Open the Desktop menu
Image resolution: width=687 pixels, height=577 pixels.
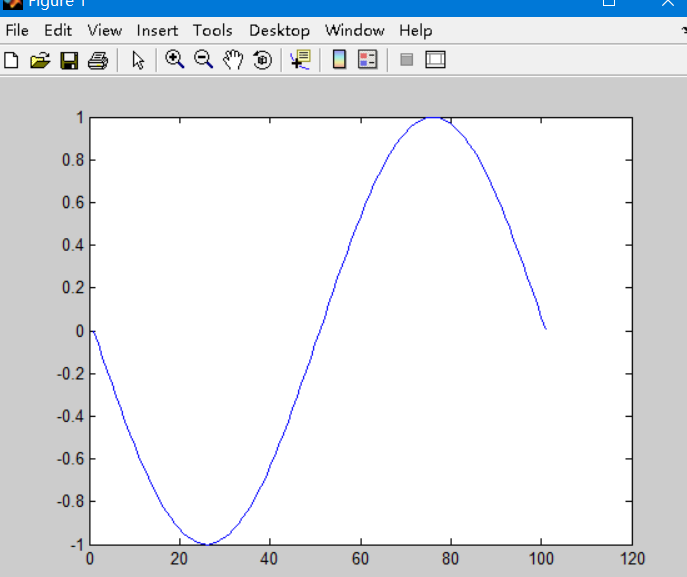pyautogui.click(x=280, y=31)
